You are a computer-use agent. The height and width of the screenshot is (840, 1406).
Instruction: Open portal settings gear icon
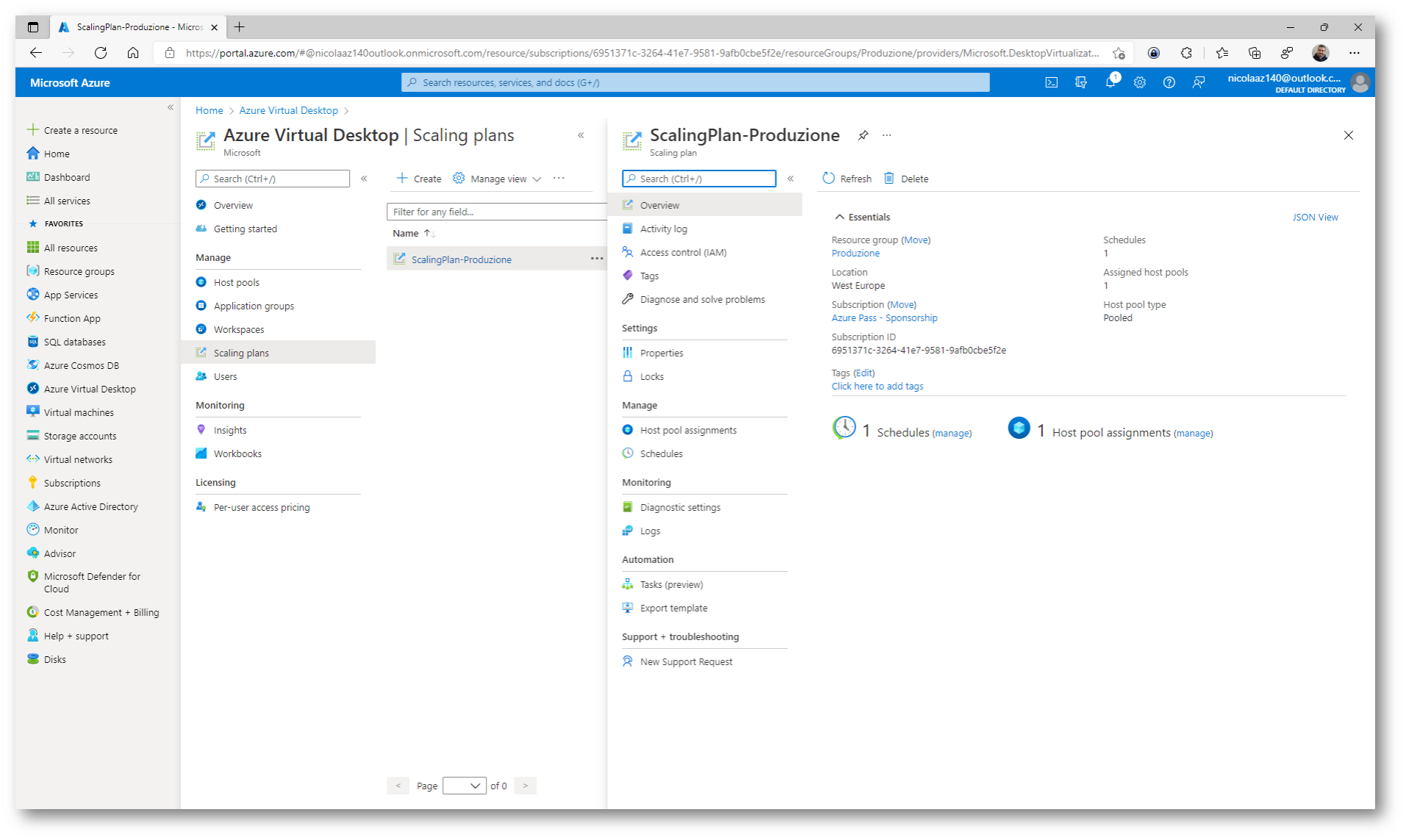click(x=1139, y=82)
